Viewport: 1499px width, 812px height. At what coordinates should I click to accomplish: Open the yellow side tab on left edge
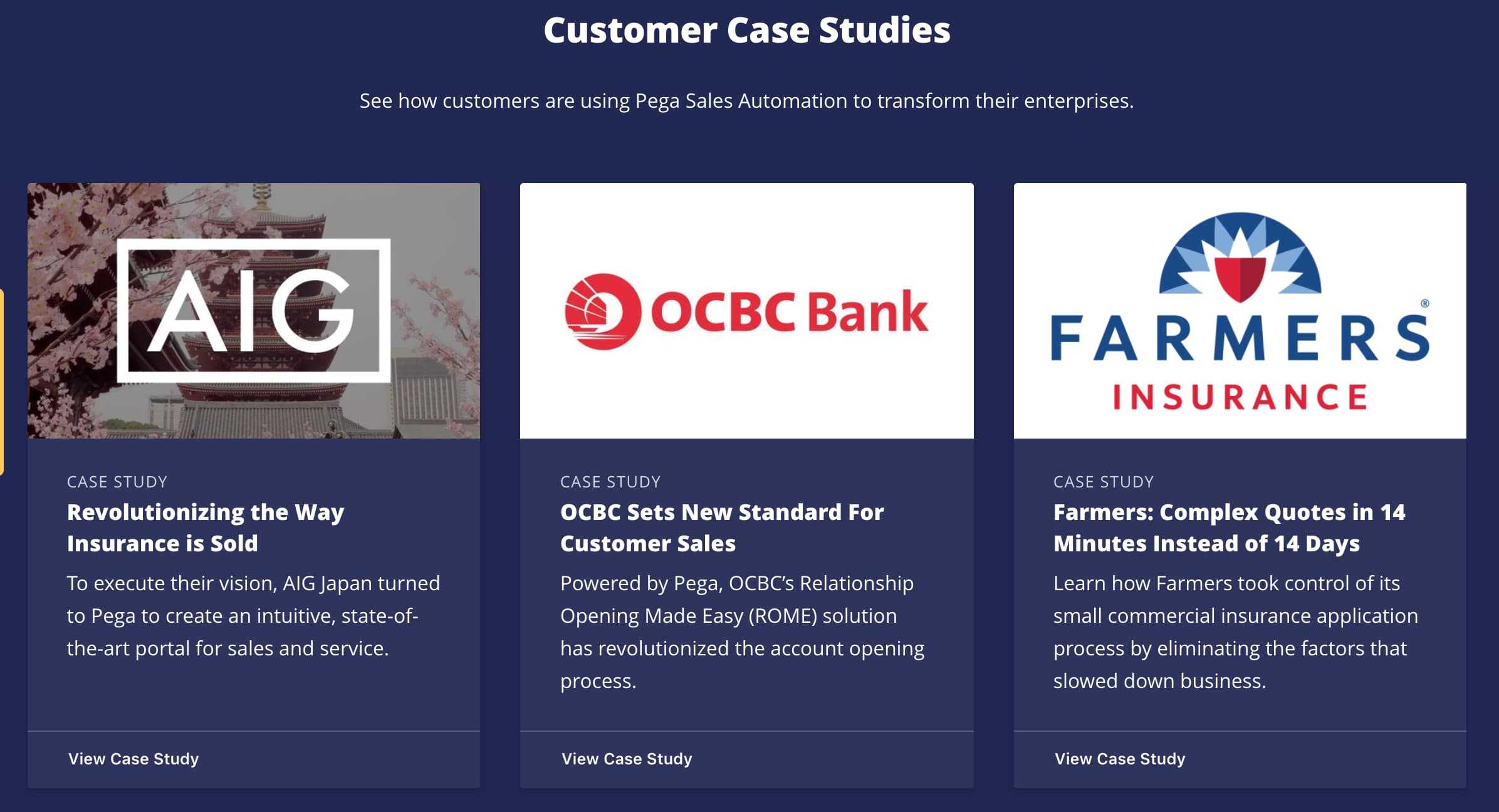click(2, 382)
